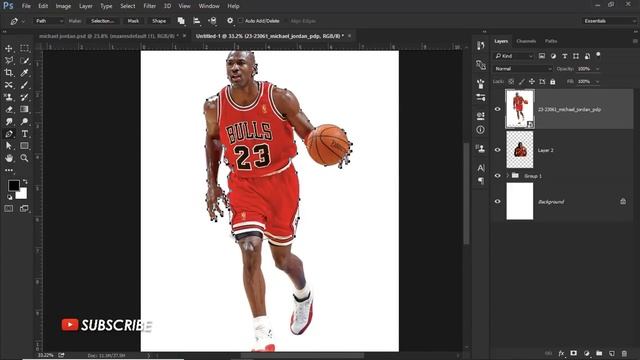640x360 pixels.
Task: Expand the Group 1 folder
Action: (x=508, y=176)
